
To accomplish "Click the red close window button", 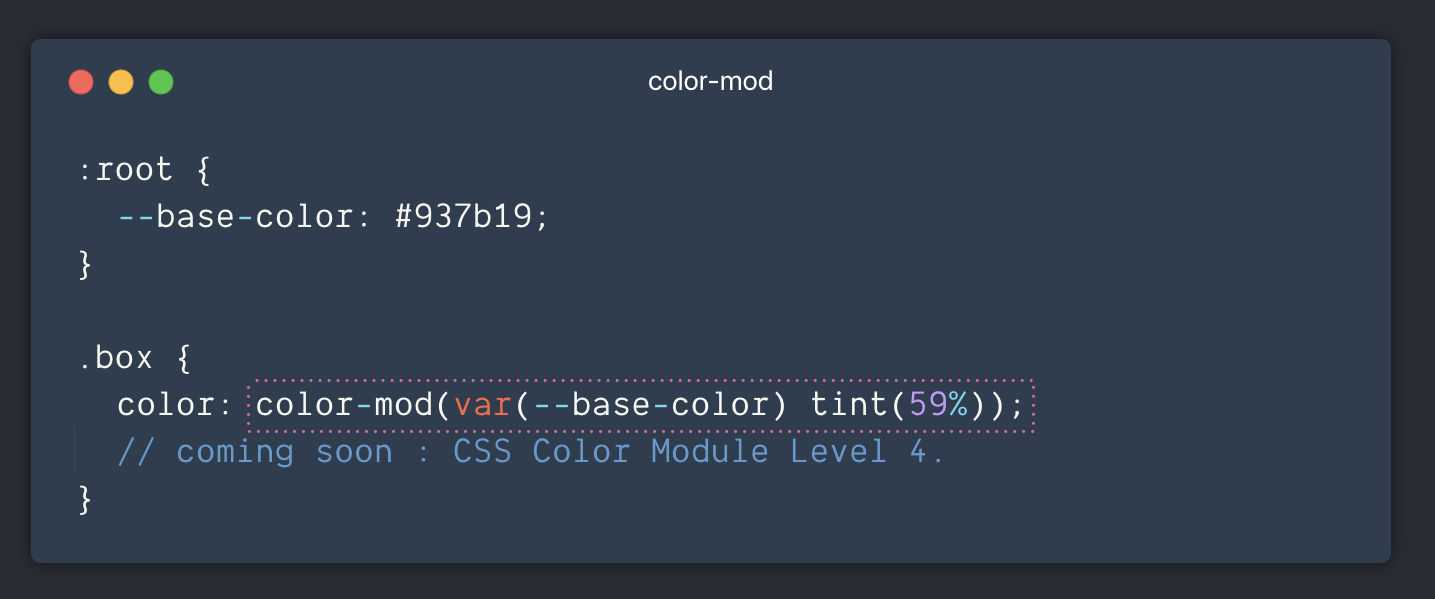I will (x=81, y=82).
